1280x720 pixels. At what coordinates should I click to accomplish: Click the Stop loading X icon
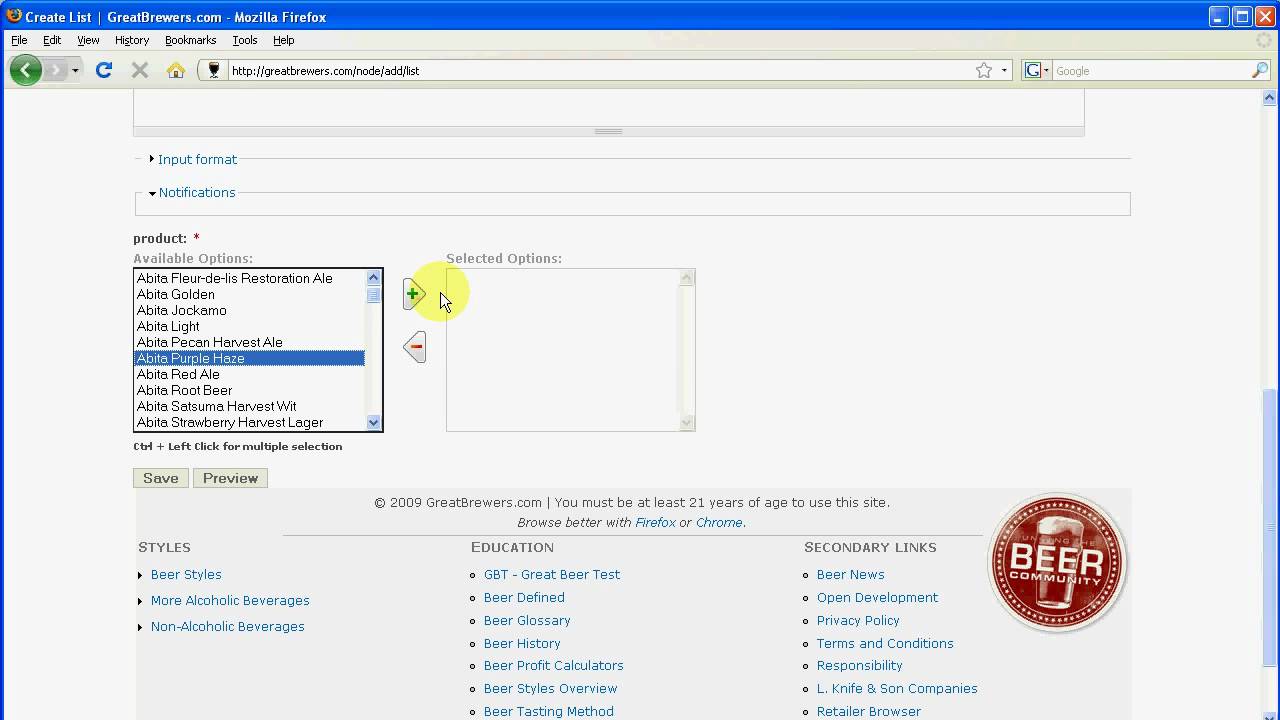tap(140, 70)
